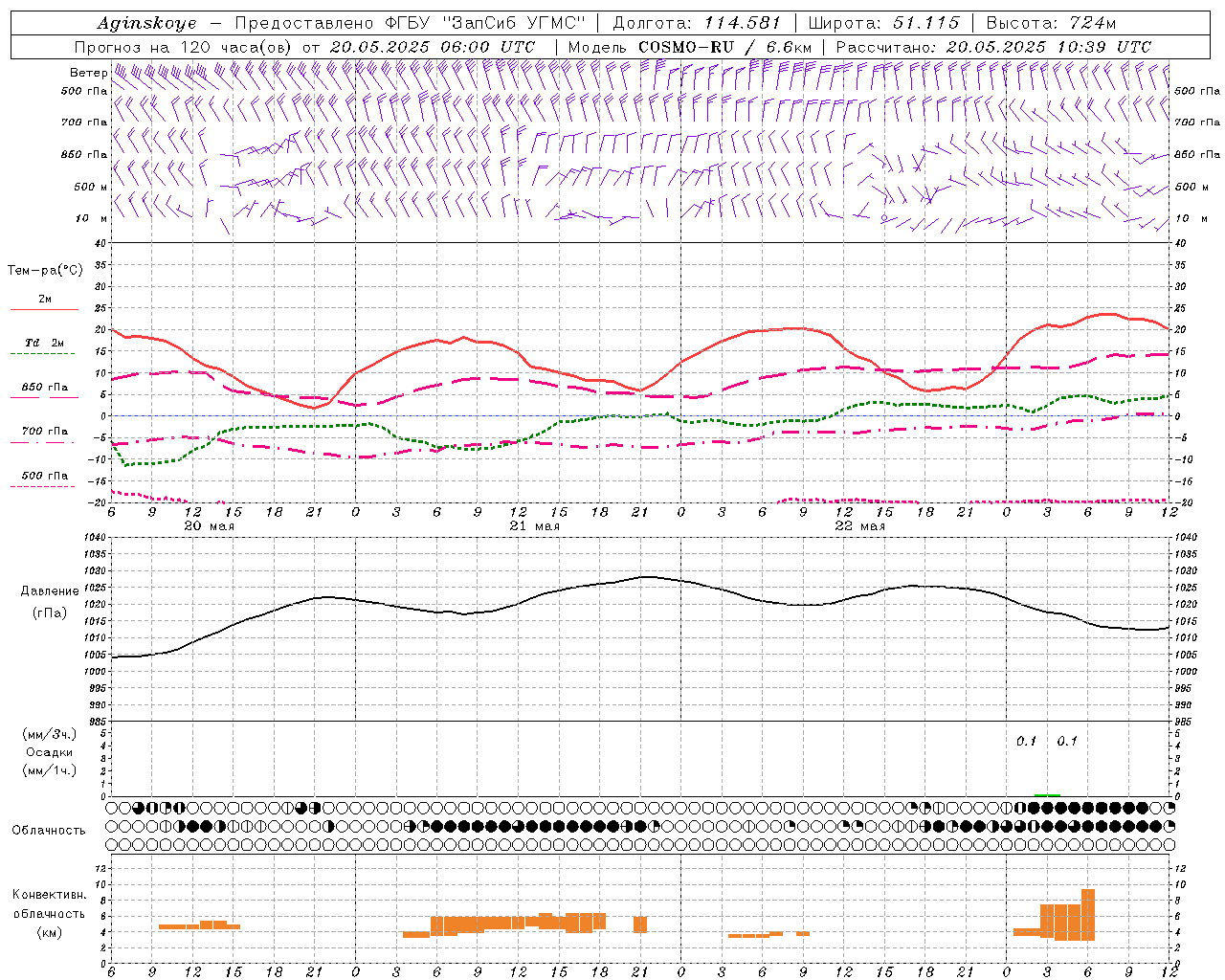Click the '(км)' unit under convective cloud label

coord(50,932)
